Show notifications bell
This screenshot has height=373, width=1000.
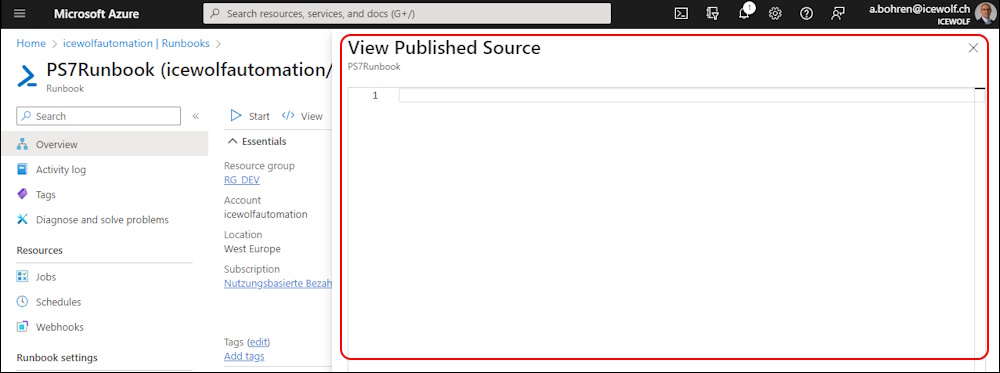(744, 13)
